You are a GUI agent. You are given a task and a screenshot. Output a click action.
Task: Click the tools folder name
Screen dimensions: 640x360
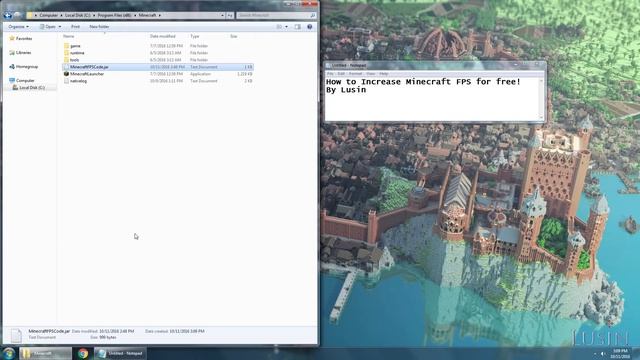coord(75,60)
